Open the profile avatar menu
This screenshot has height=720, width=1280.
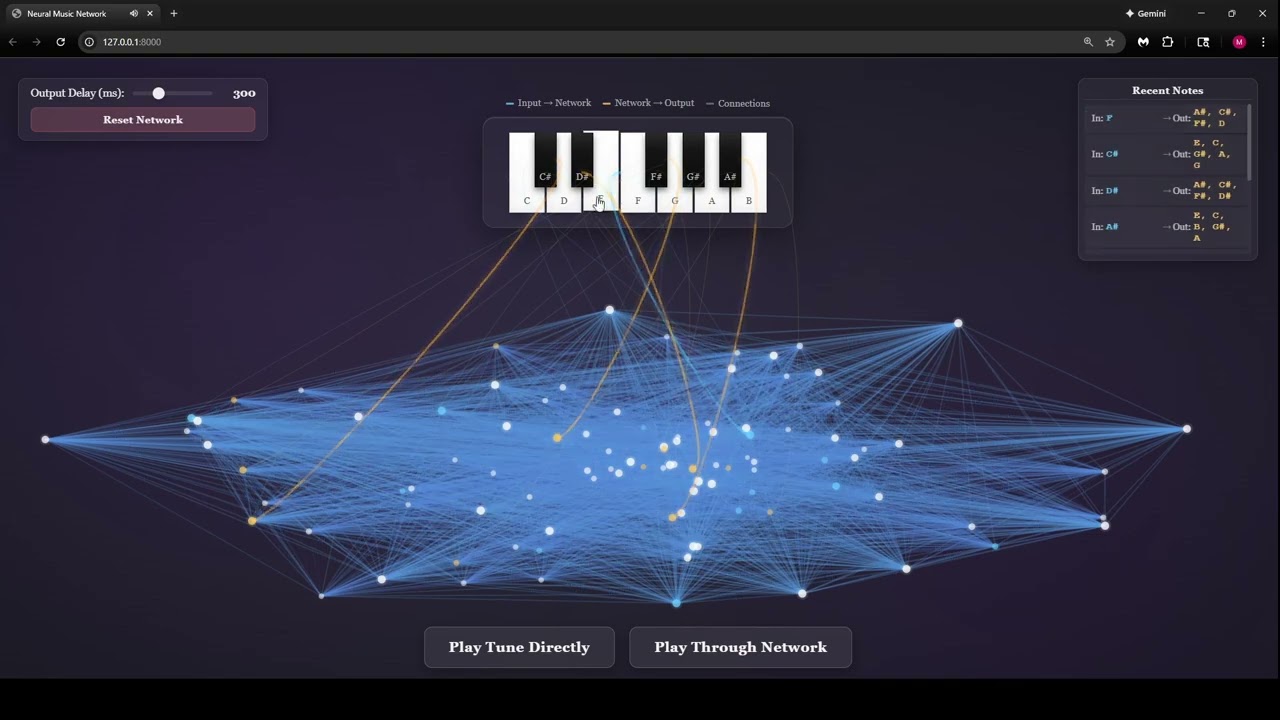pyautogui.click(x=1239, y=42)
